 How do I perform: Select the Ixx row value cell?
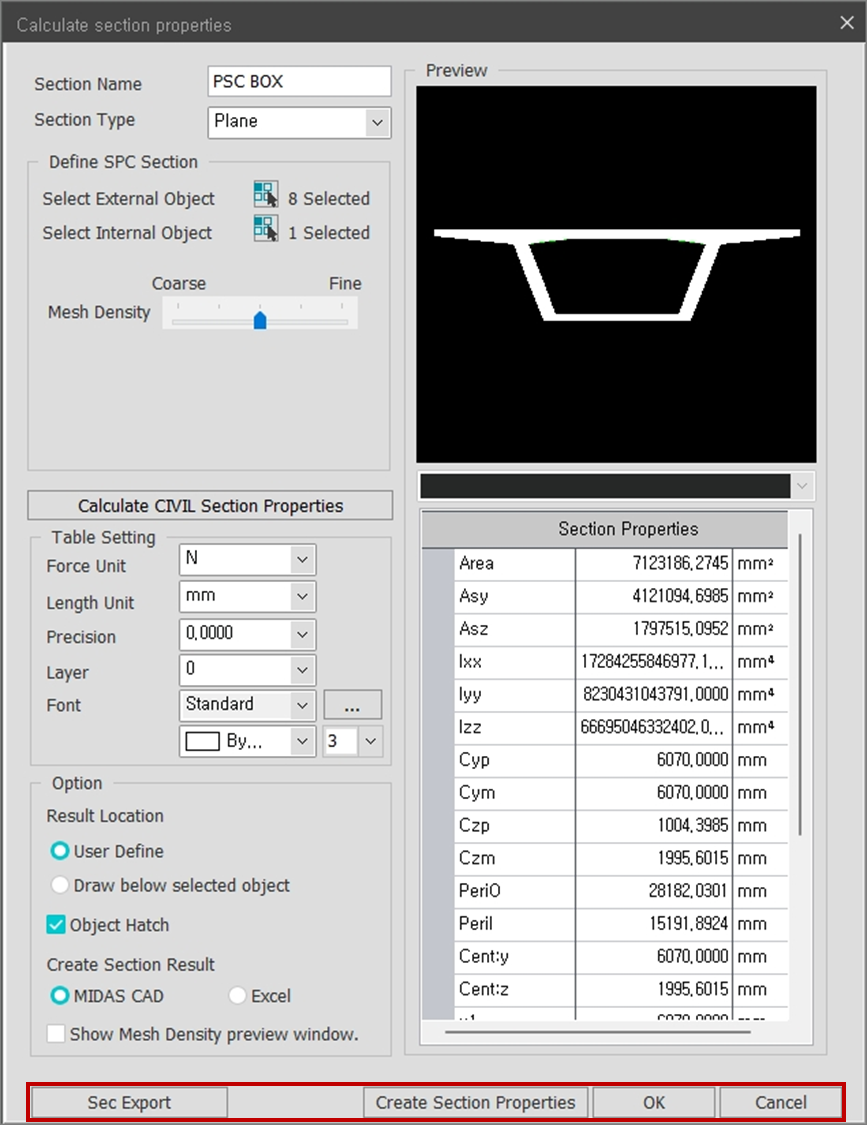654,662
